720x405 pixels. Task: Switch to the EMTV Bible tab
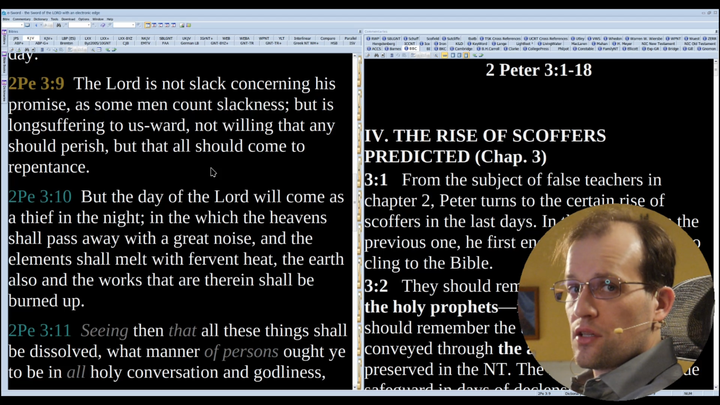(145, 43)
